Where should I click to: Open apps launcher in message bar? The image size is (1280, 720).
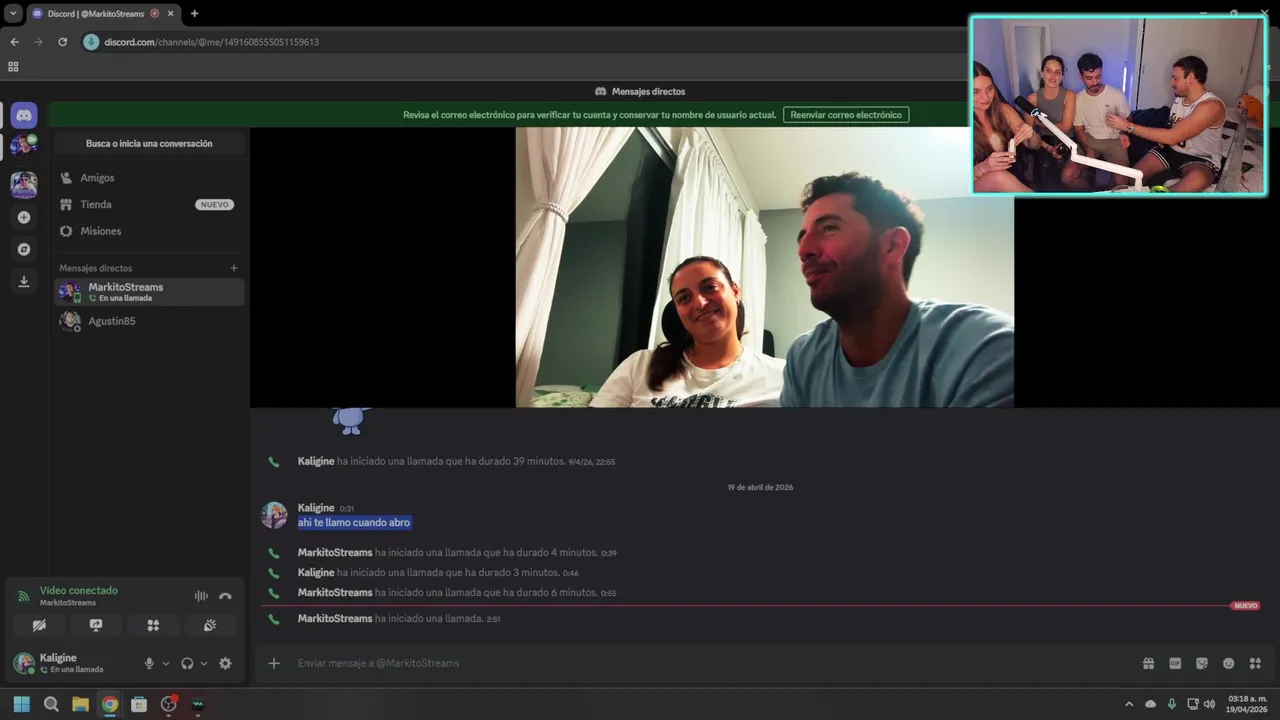click(x=1255, y=663)
